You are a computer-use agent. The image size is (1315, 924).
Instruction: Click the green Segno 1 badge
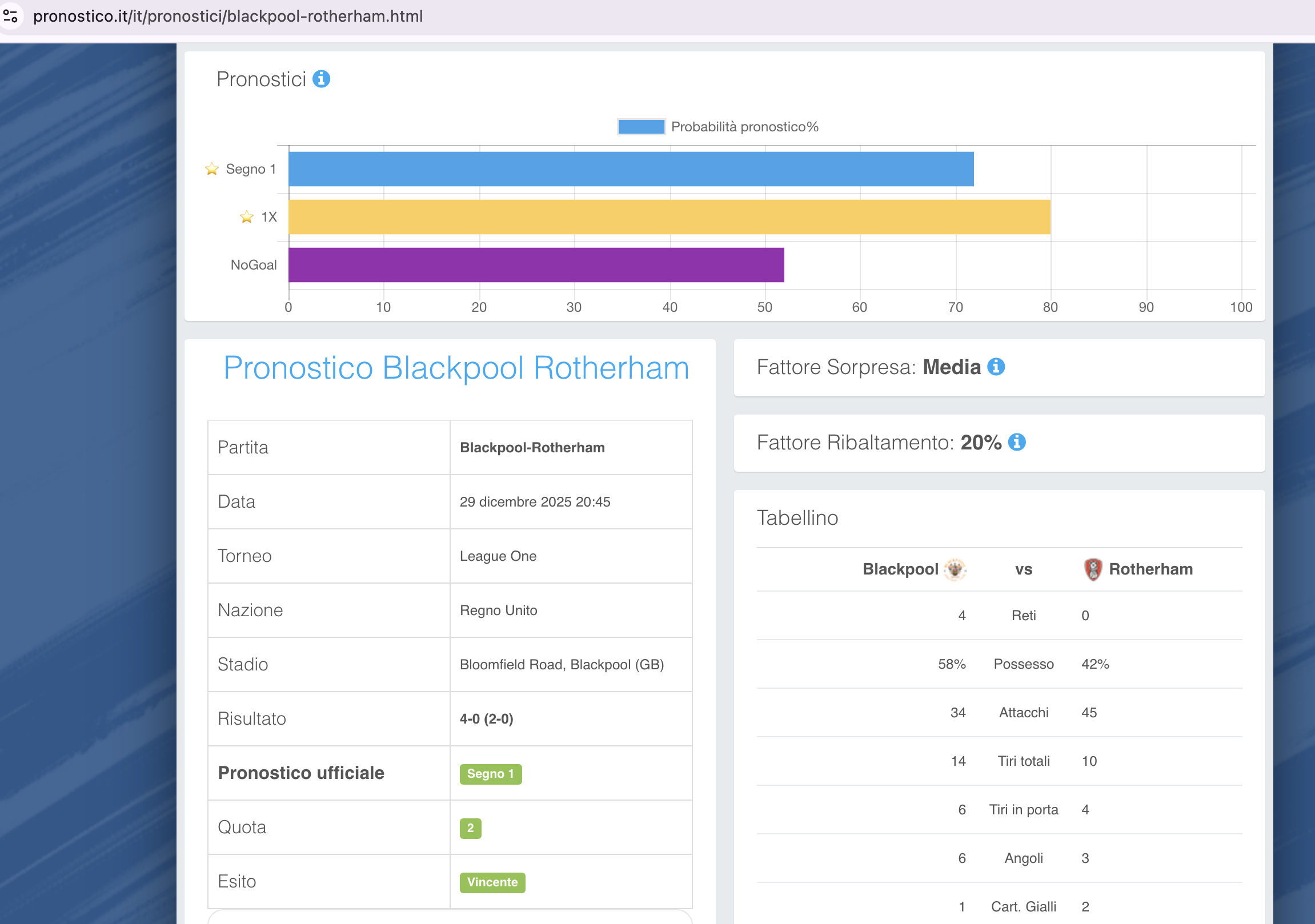pos(490,773)
